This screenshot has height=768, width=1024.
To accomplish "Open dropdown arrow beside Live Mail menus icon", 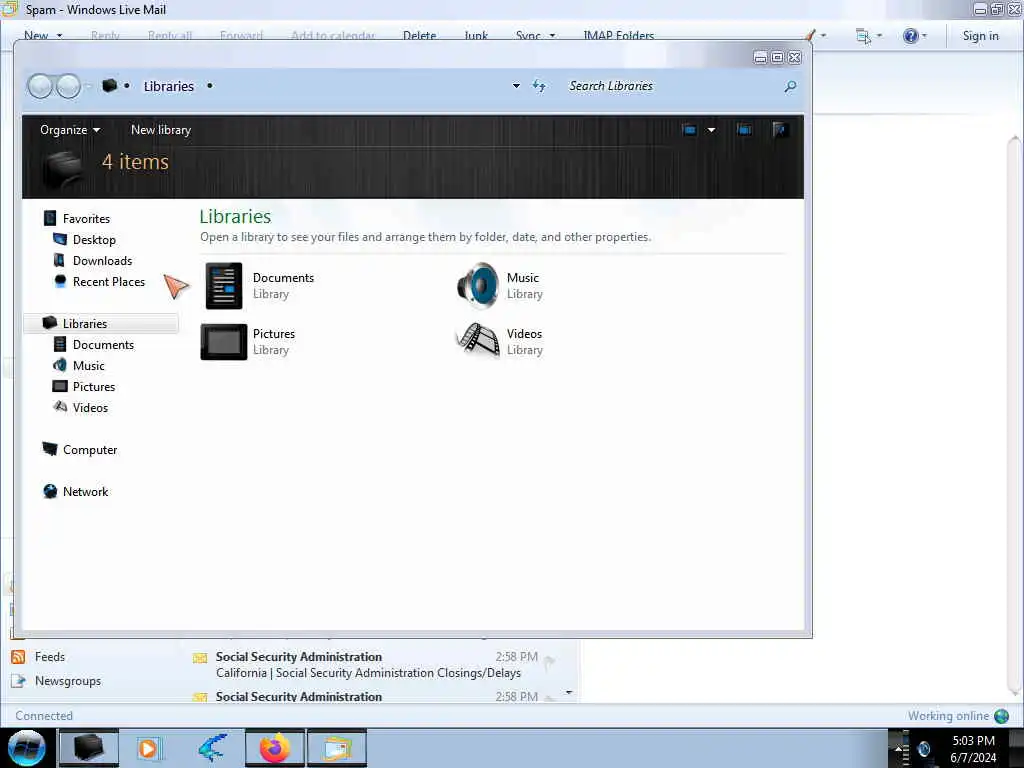I will click(879, 36).
